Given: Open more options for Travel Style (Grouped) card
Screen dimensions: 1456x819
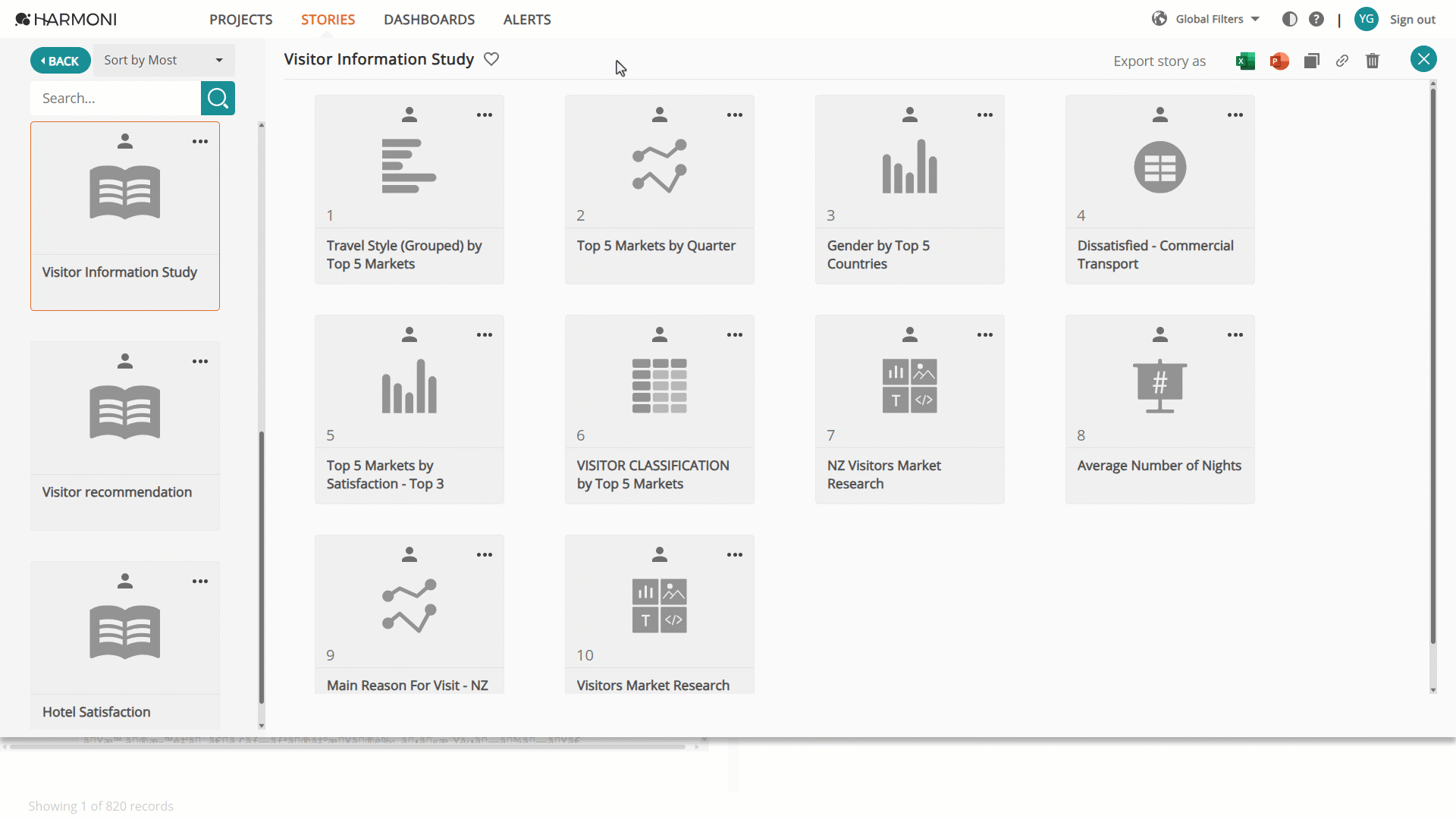Looking at the screenshot, I should click(485, 115).
